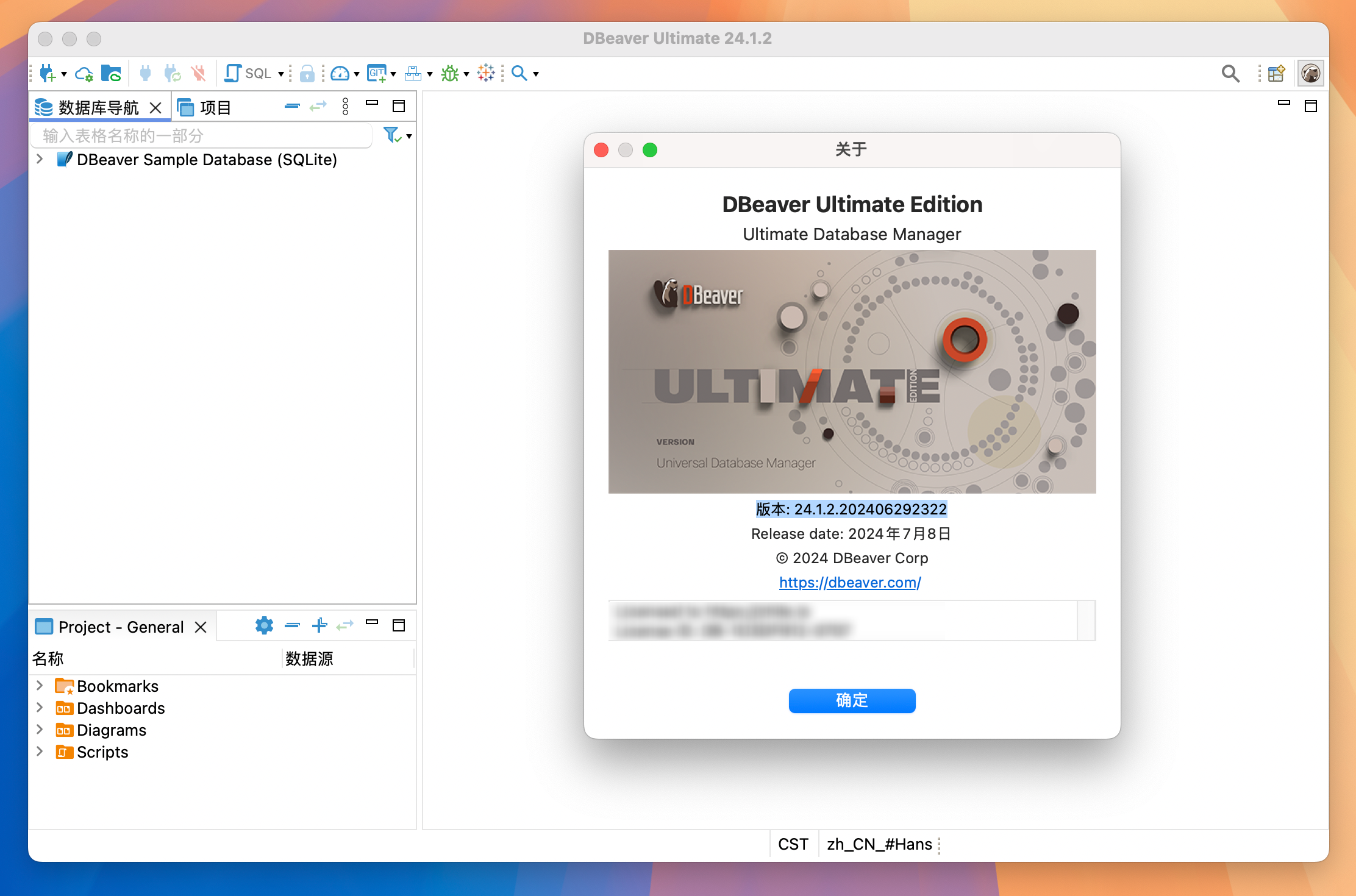
Task: Click the boxes tools icon in toolbar
Action: coord(413,74)
